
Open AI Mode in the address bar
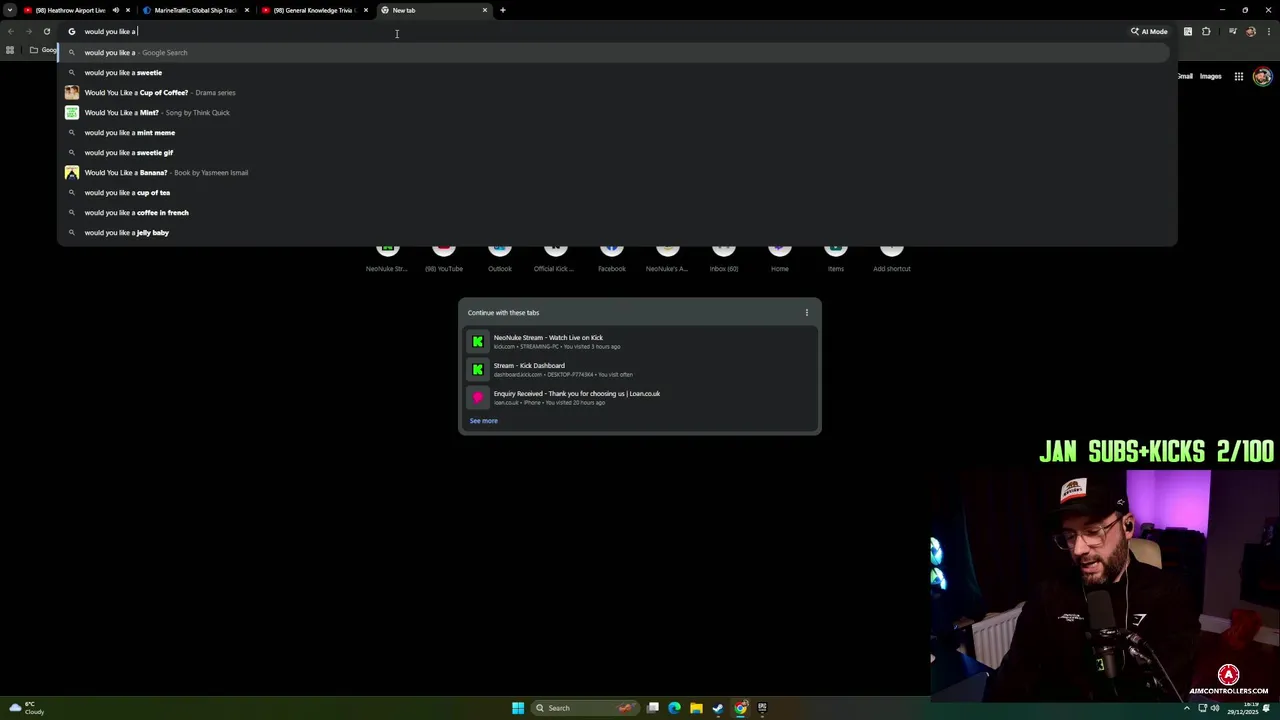pos(1149,31)
